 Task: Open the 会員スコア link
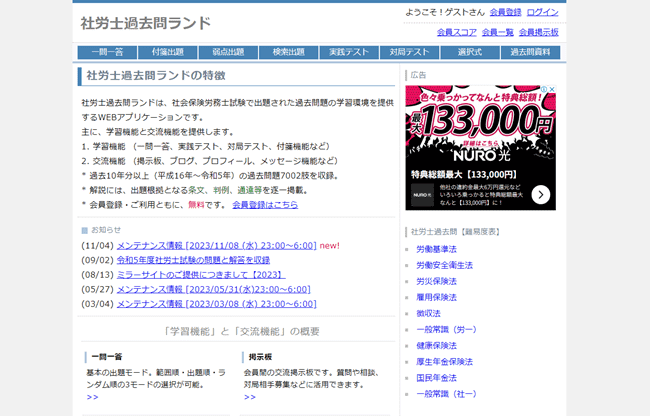[x=456, y=32]
